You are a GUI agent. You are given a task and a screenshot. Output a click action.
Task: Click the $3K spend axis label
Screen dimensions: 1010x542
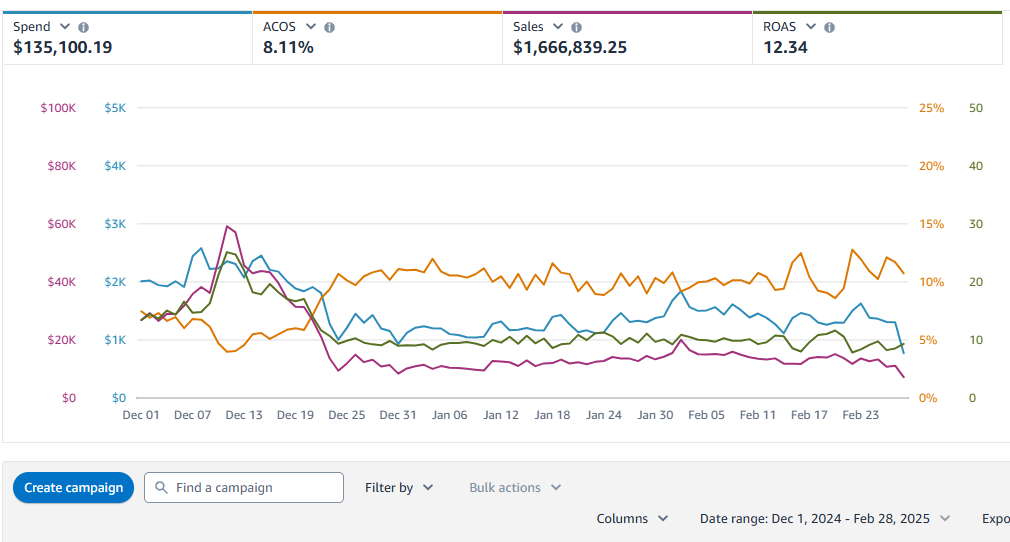(115, 224)
